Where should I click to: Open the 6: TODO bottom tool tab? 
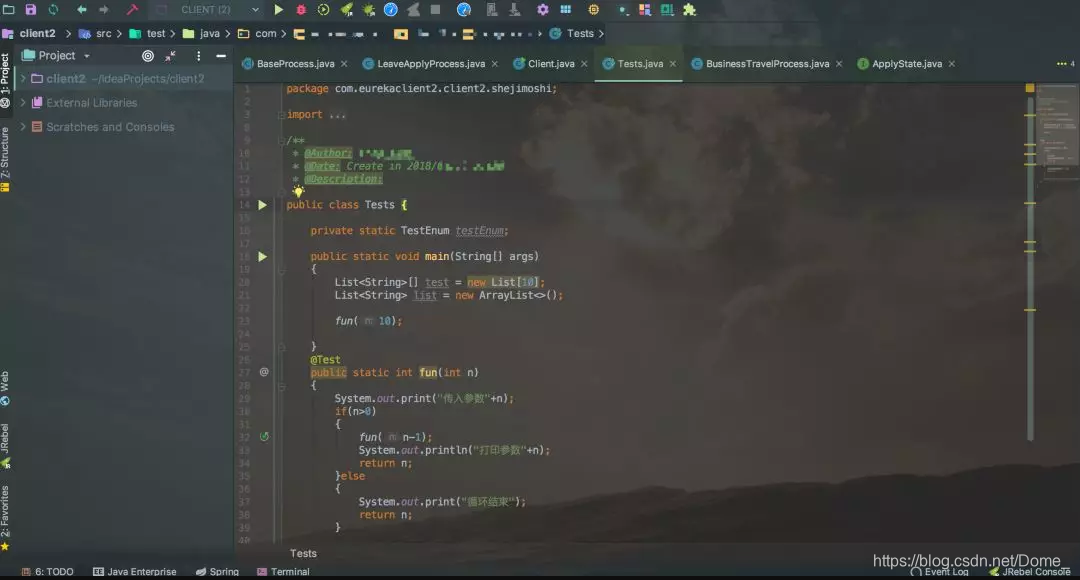pyautogui.click(x=47, y=572)
